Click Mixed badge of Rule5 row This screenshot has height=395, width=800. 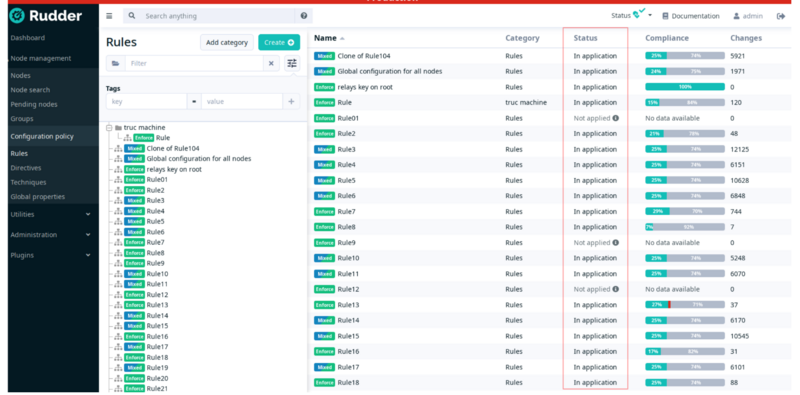pos(324,180)
